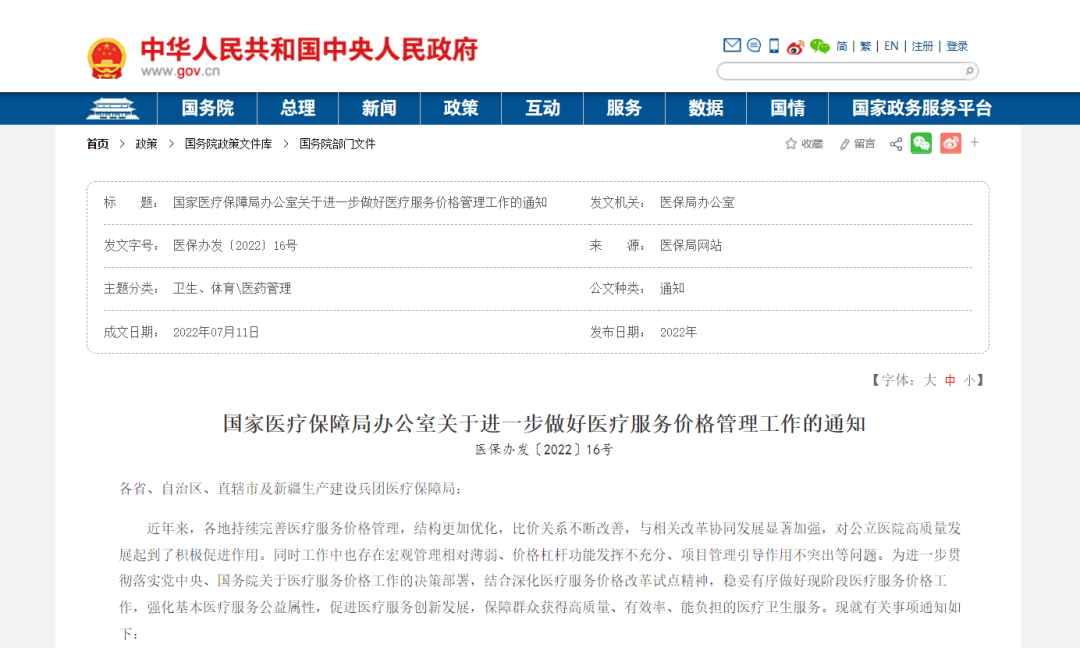Click the email envelope icon
Screen dimensions: 1080x648
click(733, 45)
